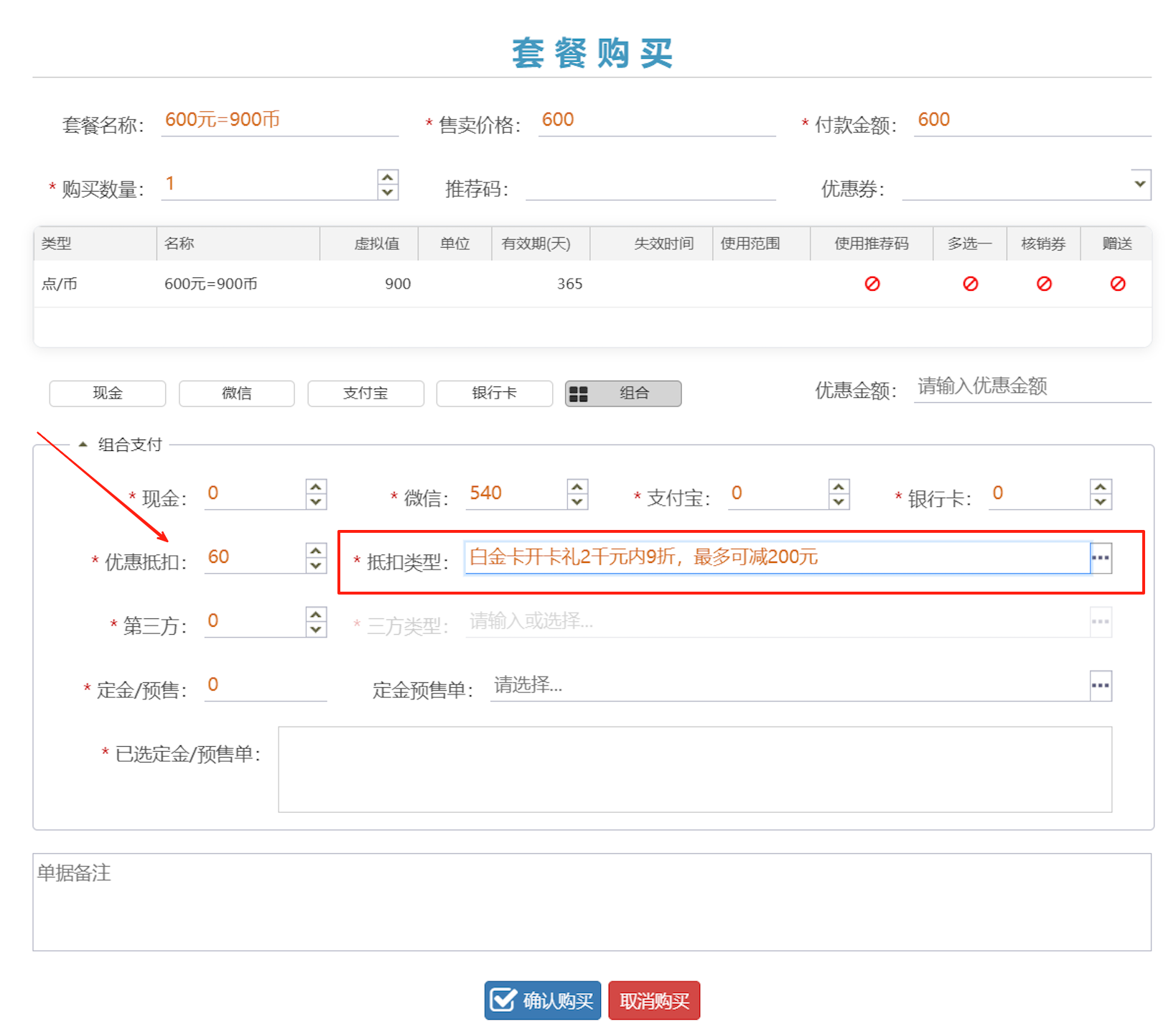The height and width of the screenshot is (1024, 1176).
Task: Click the 核销券 prohibited icon in row
Action: (1044, 284)
